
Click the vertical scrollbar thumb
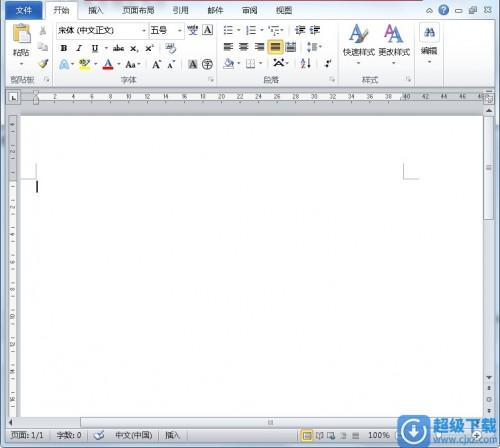click(x=489, y=168)
